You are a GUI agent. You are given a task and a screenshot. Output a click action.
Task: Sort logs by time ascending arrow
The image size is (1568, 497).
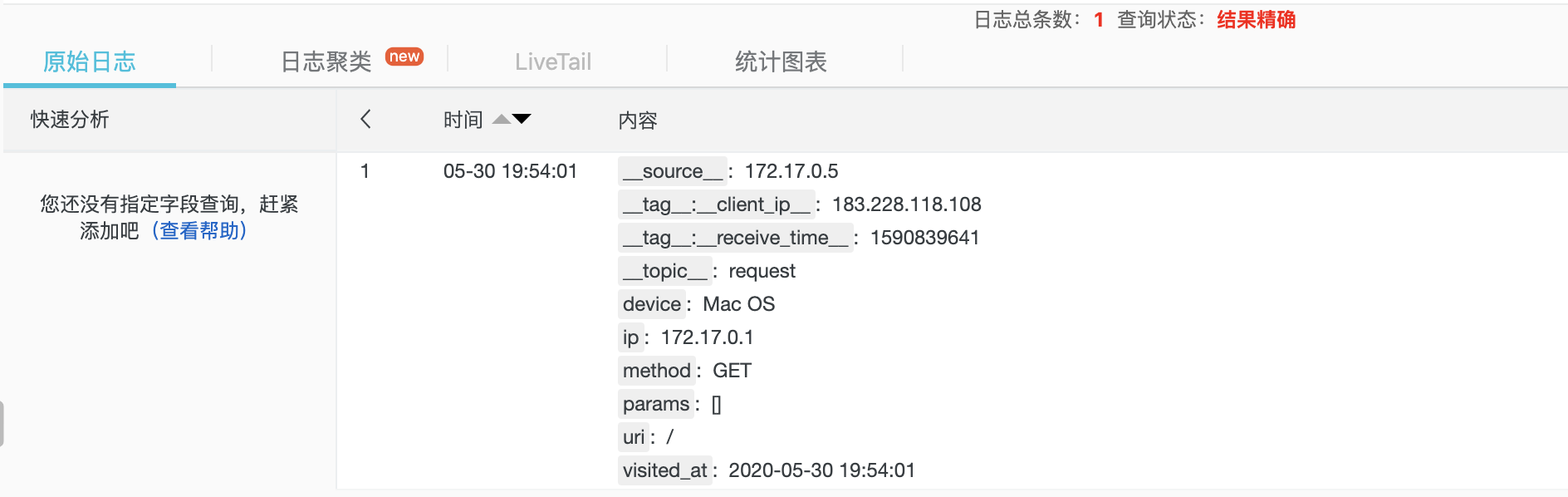click(502, 119)
